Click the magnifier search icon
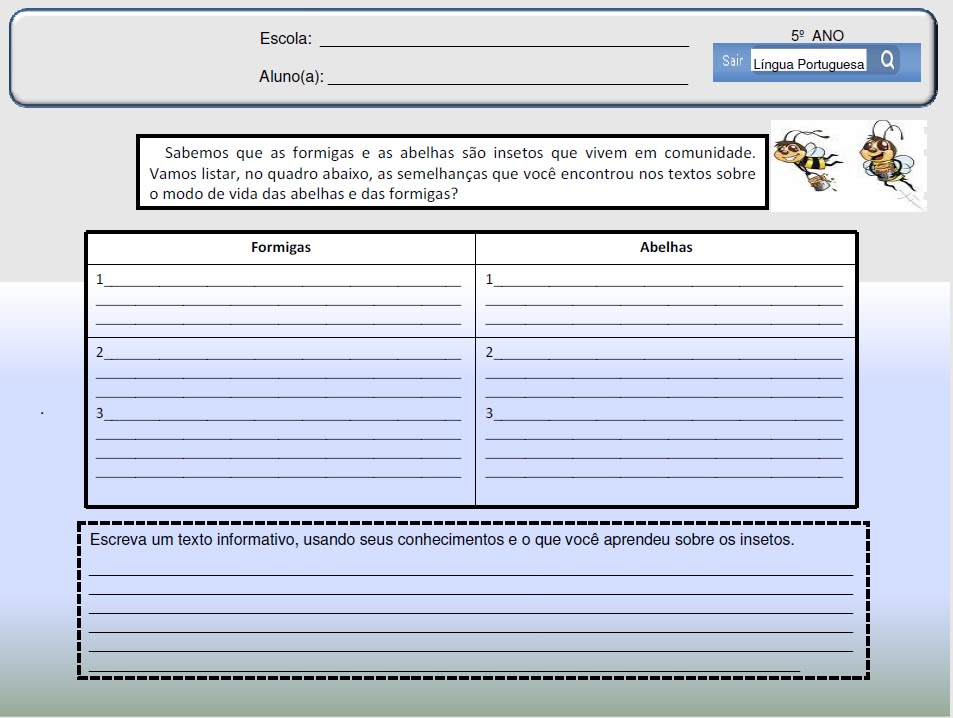Viewport: 953px width, 718px height. 887,60
